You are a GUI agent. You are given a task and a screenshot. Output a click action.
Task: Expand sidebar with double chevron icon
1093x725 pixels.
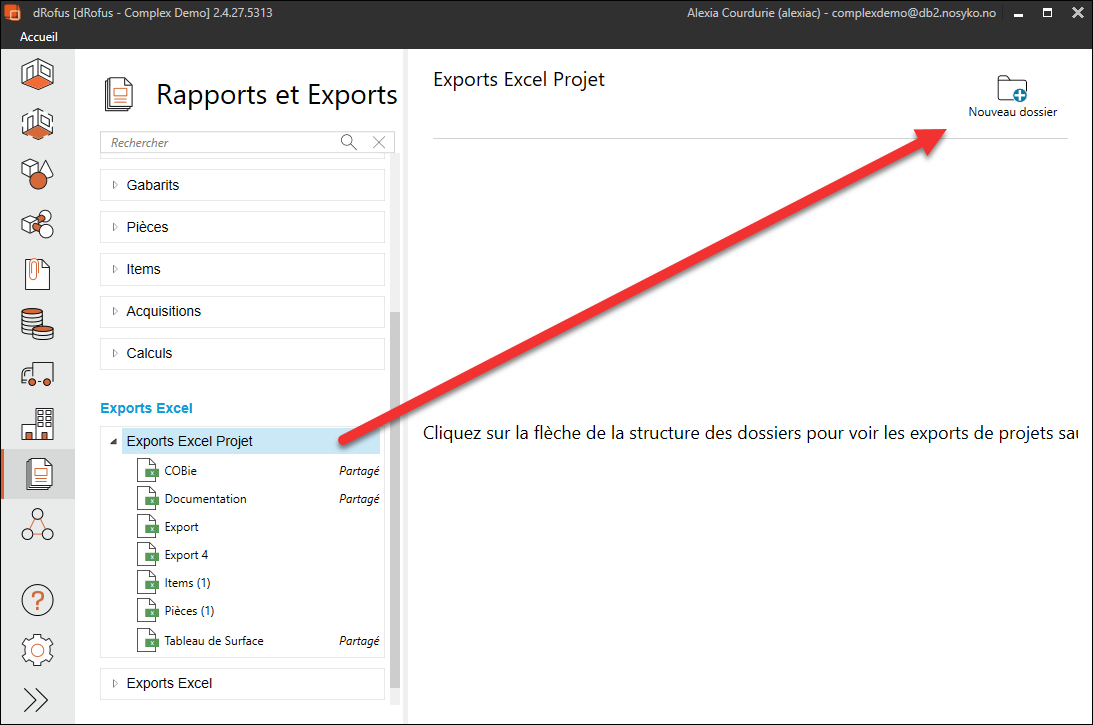coord(36,700)
